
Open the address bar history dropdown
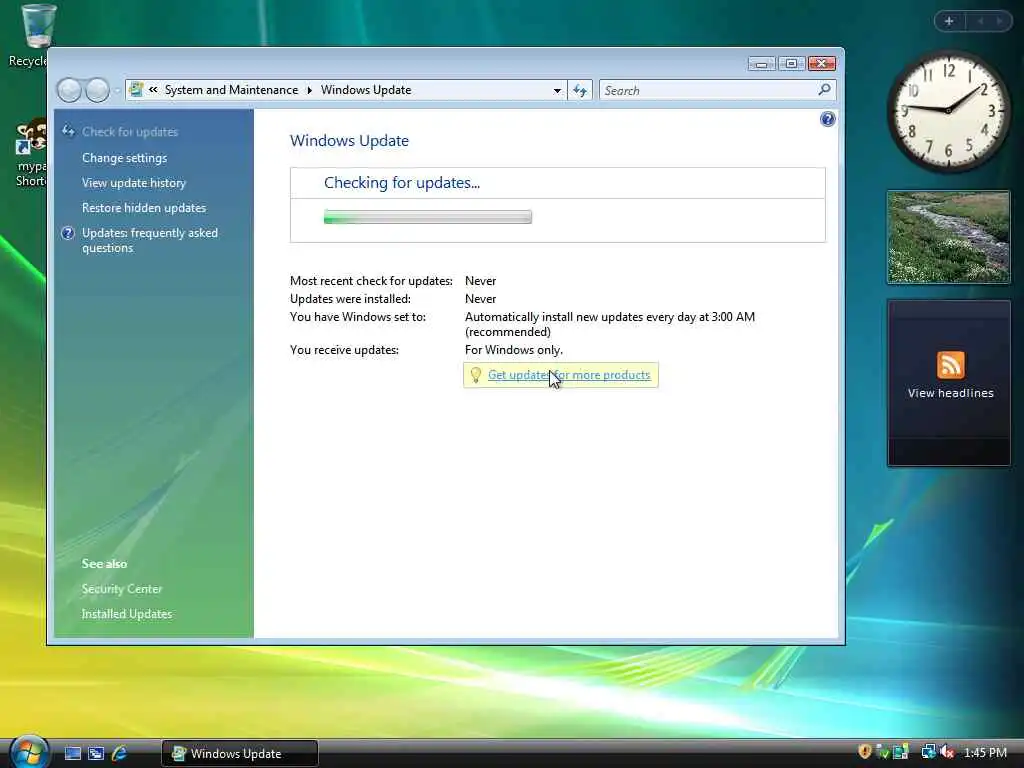557,91
